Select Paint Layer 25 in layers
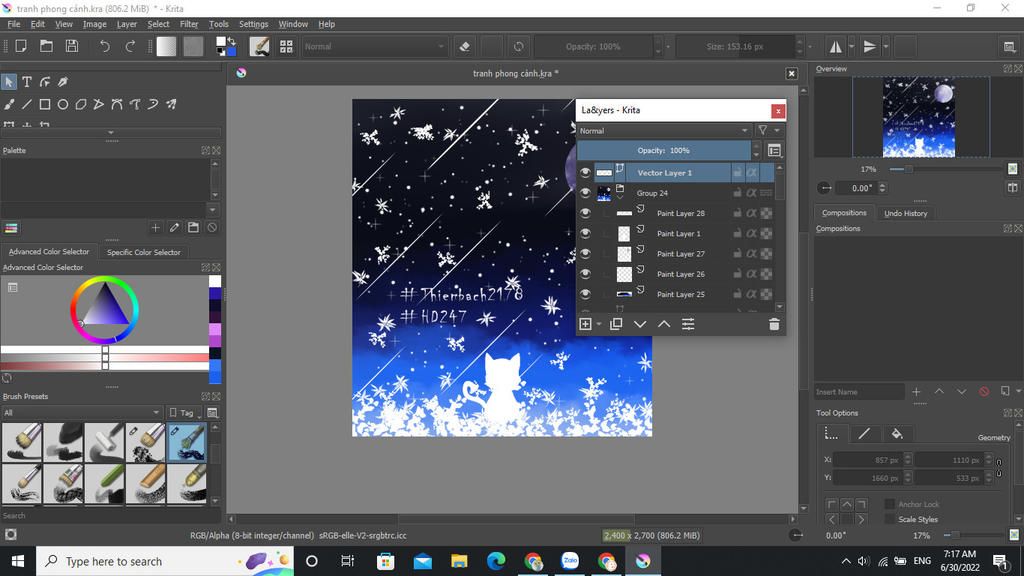 click(680, 294)
